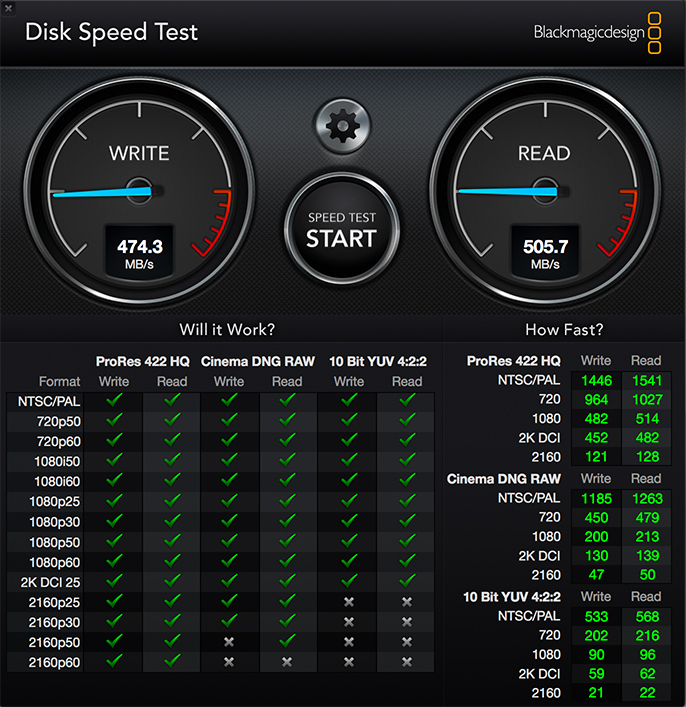Click the Cinema DNG RAW read checkmark for 2160p50
Image resolution: width=686 pixels, height=707 pixels.
287,641
